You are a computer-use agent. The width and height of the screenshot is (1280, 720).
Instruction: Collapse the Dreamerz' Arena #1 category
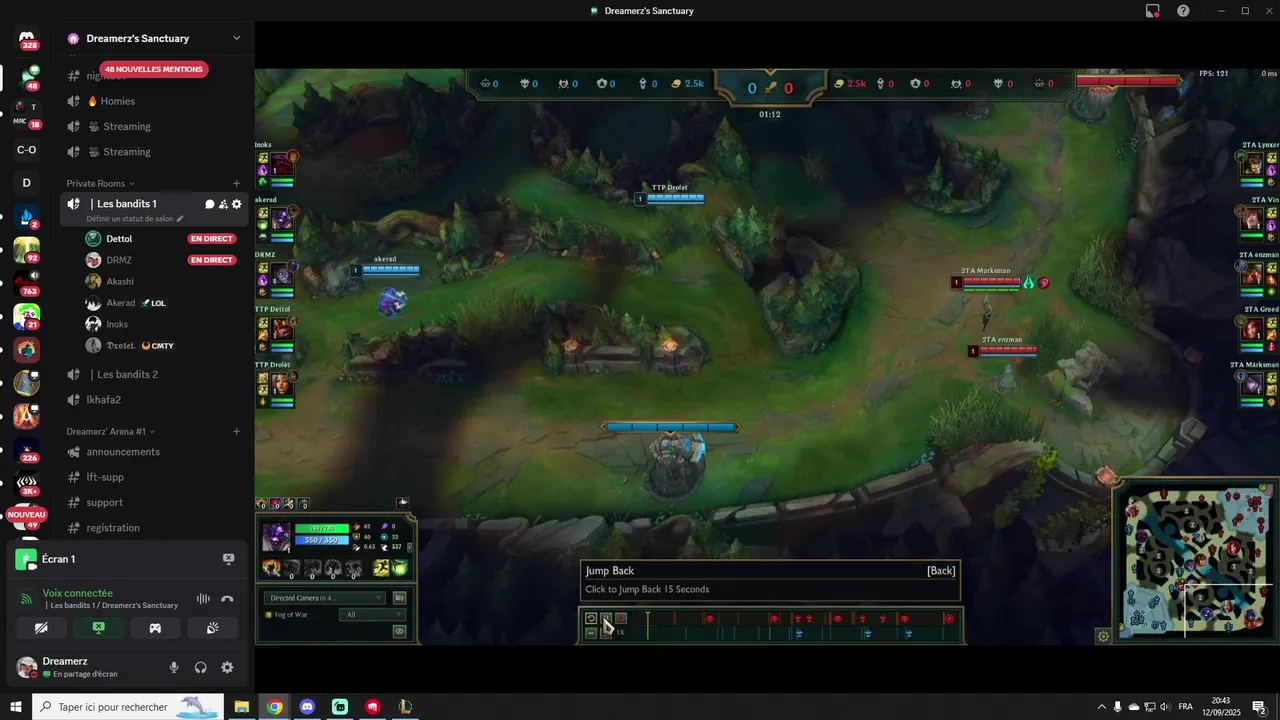110,431
